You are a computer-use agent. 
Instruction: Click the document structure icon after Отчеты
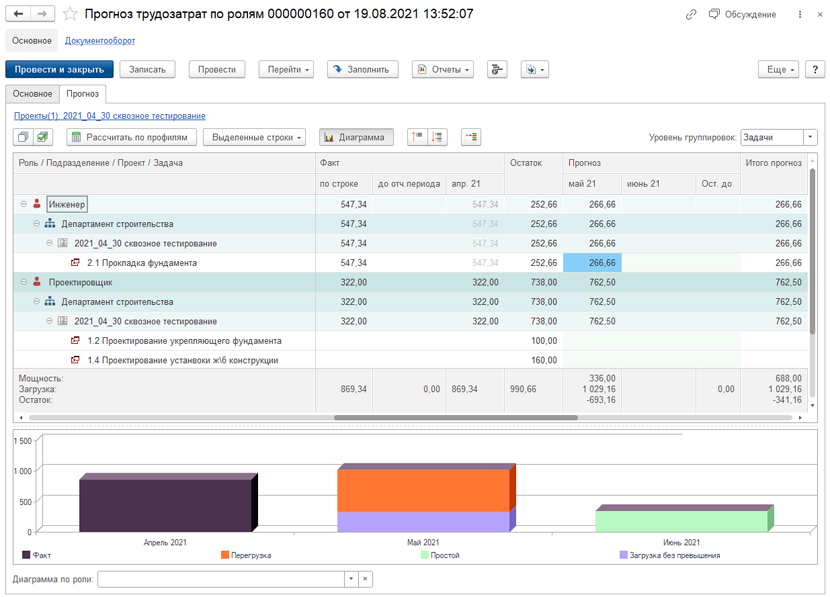497,69
